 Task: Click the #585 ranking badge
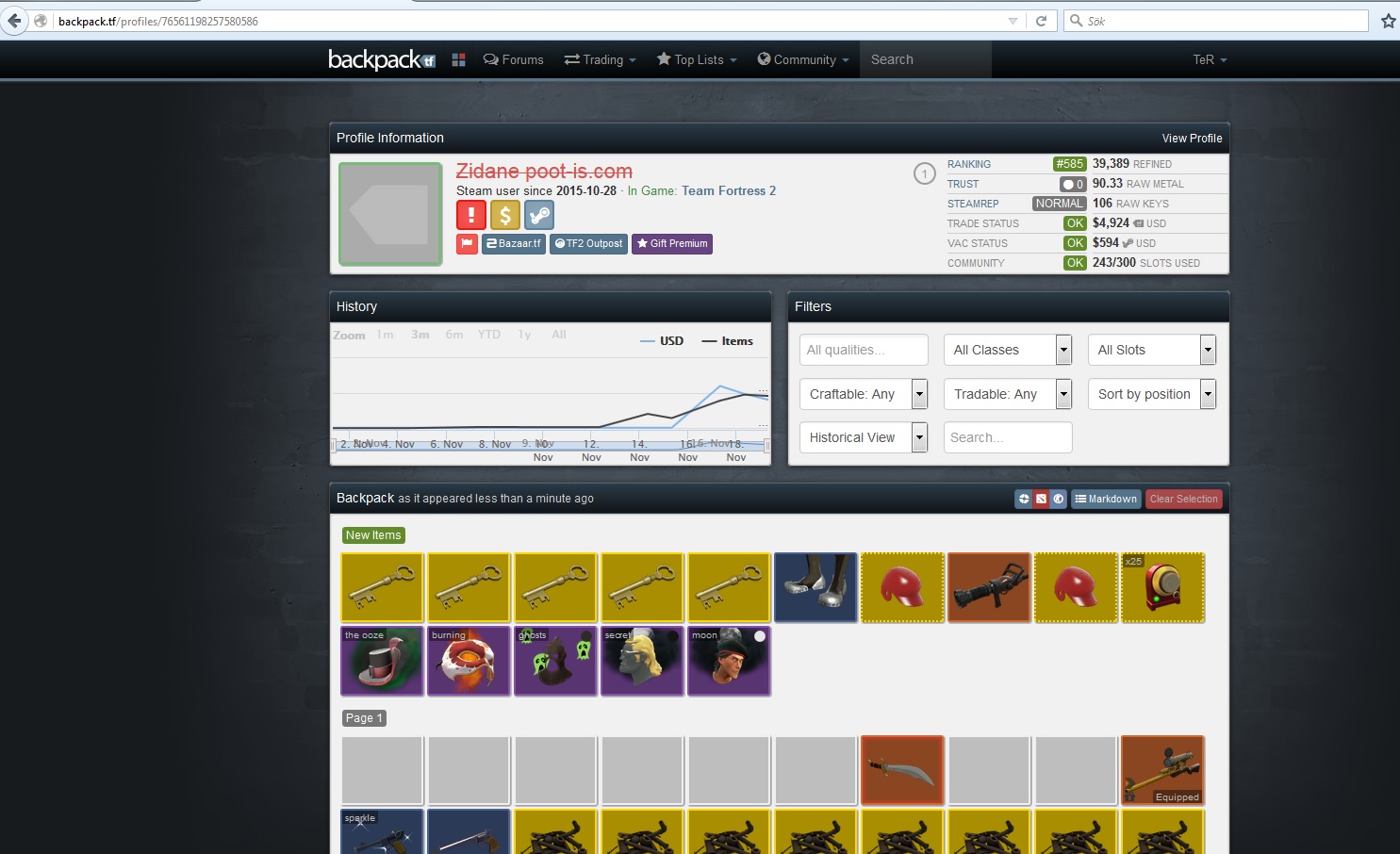(1070, 164)
